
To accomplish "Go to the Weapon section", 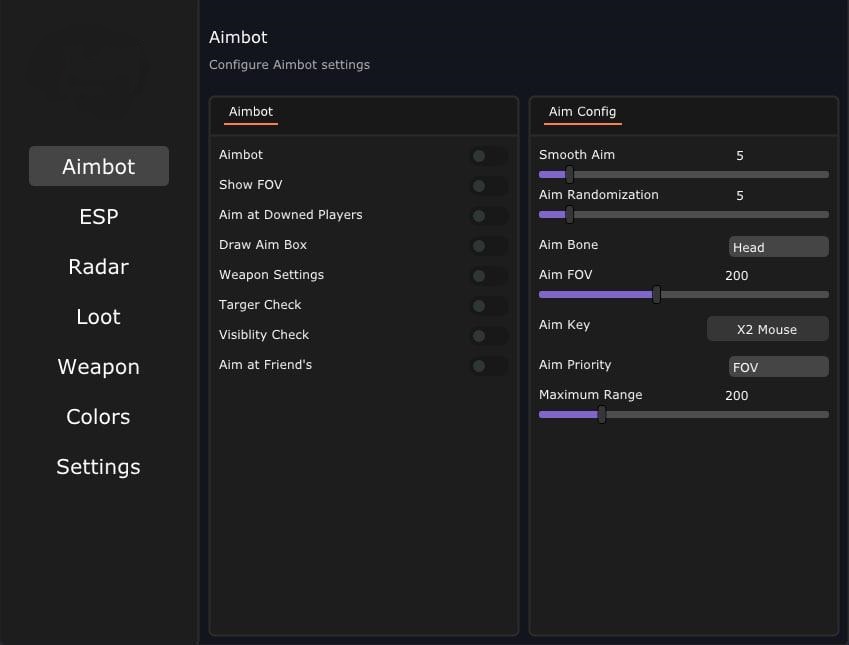I will coord(98,367).
